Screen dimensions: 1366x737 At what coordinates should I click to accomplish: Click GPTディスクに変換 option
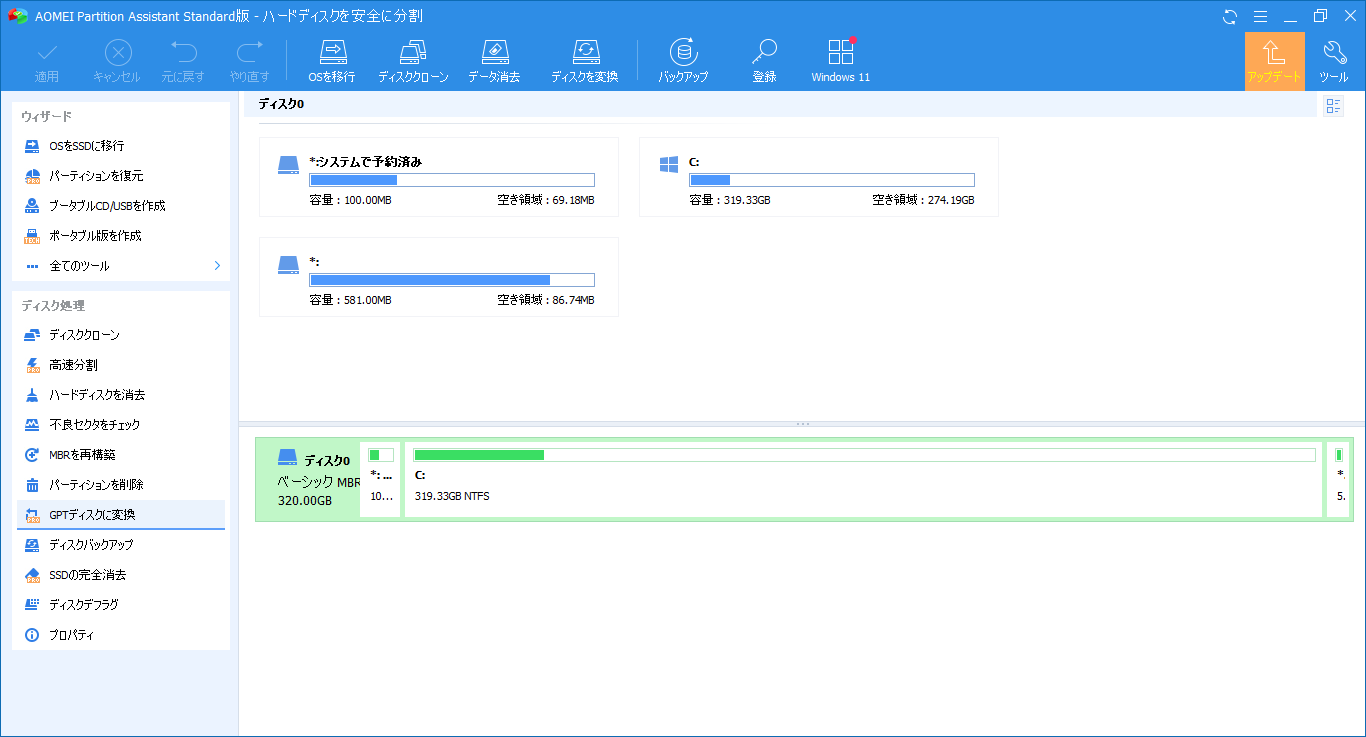pos(121,515)
